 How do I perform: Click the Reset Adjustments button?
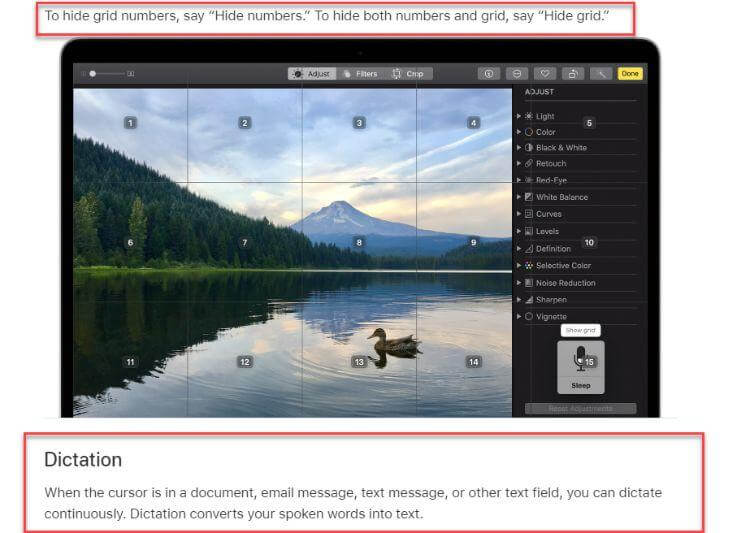coord(581,409)
